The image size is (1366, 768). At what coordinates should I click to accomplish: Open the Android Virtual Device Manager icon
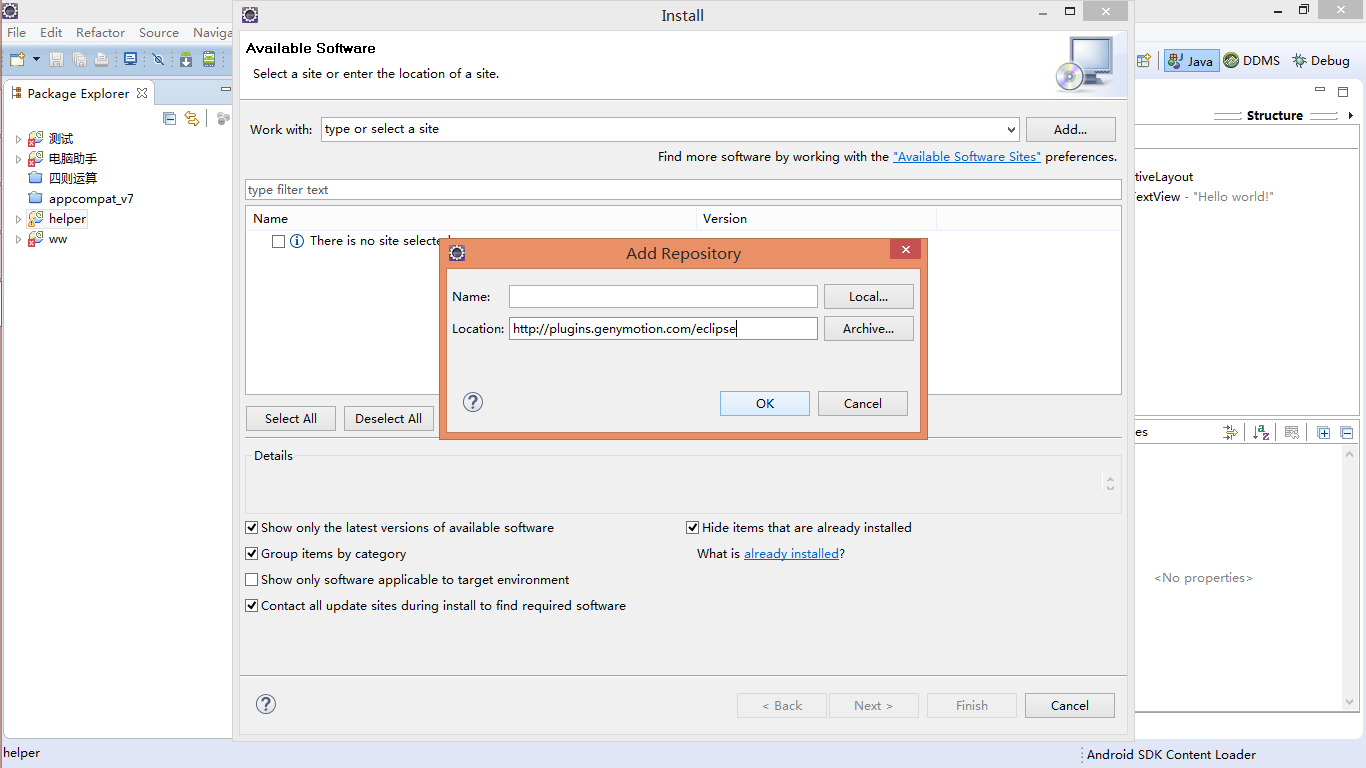pyautogui.click(x=209, y=59)
